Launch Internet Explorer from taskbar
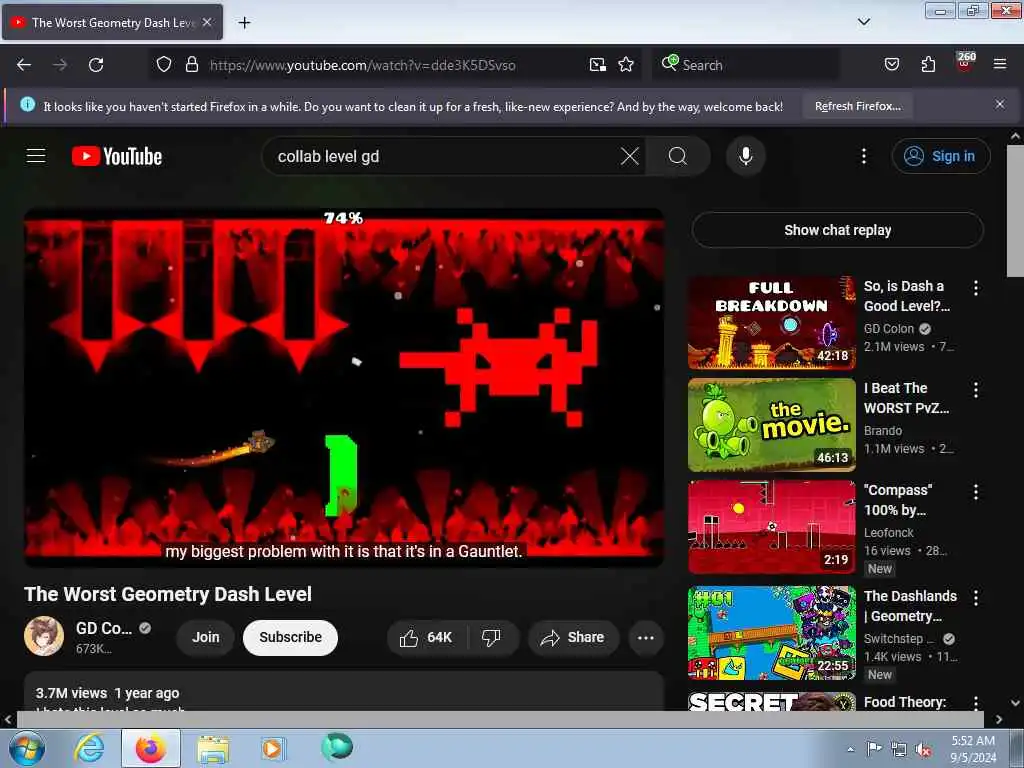This screenshot has height=768, width=1024. pyautogui.click(x=89, y=748)
